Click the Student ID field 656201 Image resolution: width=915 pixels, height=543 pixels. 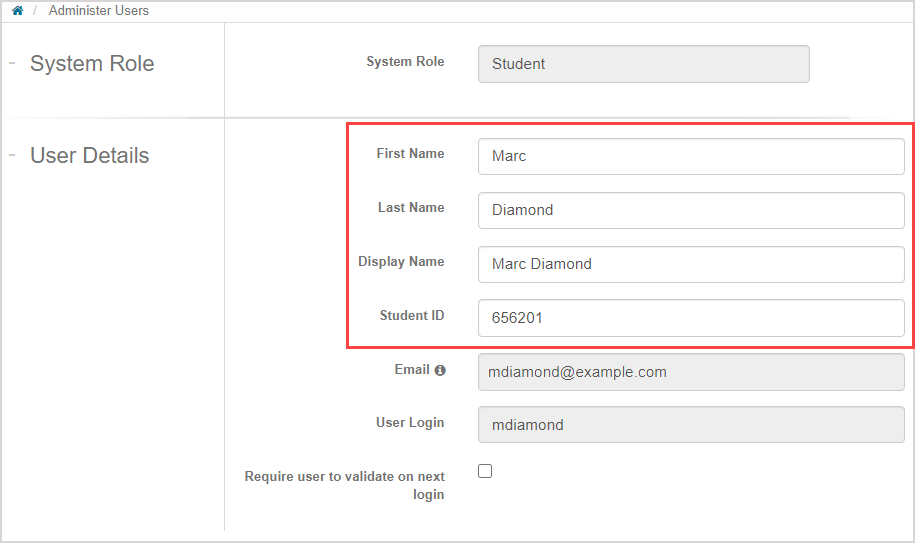point(690,318)
